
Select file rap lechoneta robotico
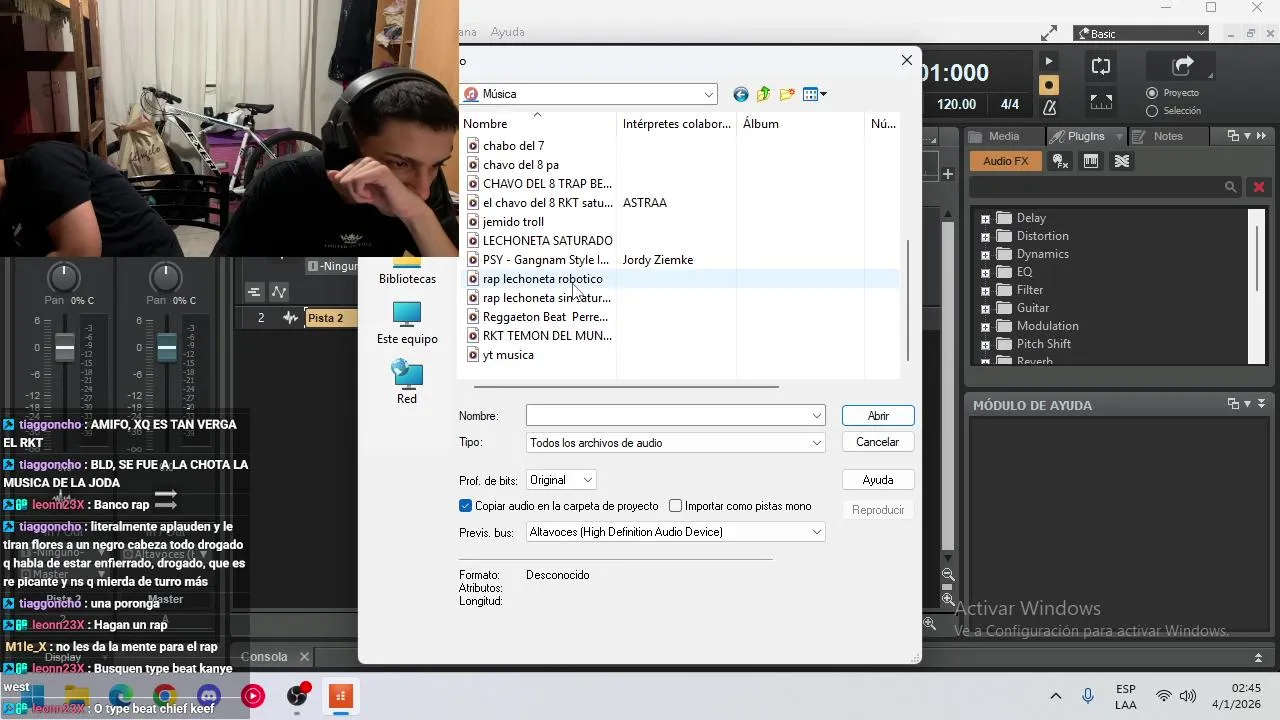pos(542,279)
